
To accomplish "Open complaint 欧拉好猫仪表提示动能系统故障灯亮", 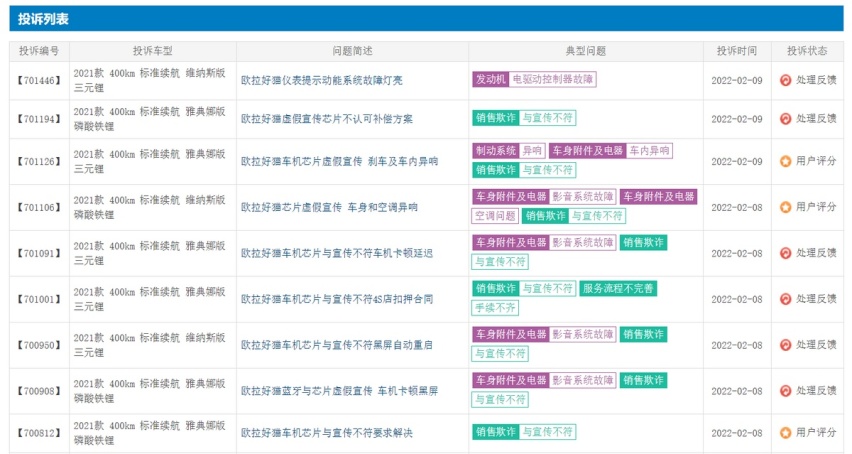I will pos(322,80).
